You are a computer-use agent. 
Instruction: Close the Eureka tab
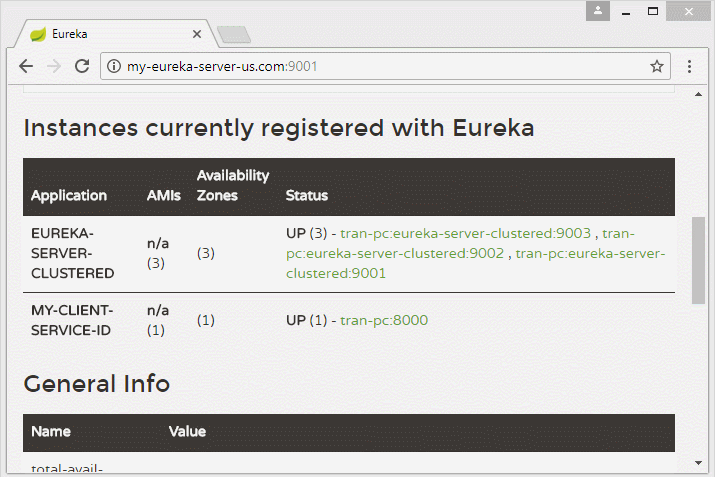tap(197, 34)
